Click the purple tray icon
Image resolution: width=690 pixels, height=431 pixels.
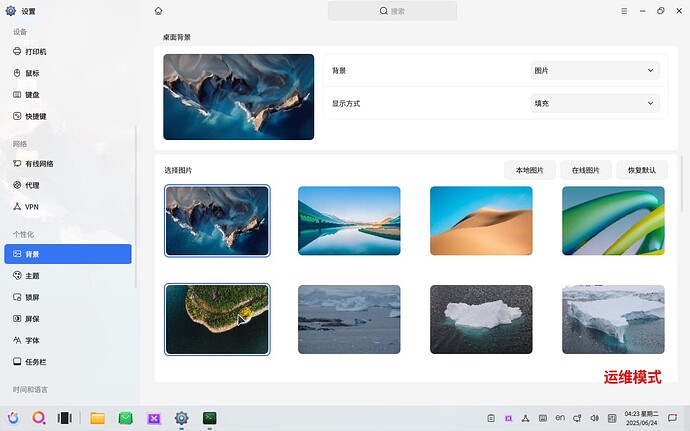click(x=508, y=418)
